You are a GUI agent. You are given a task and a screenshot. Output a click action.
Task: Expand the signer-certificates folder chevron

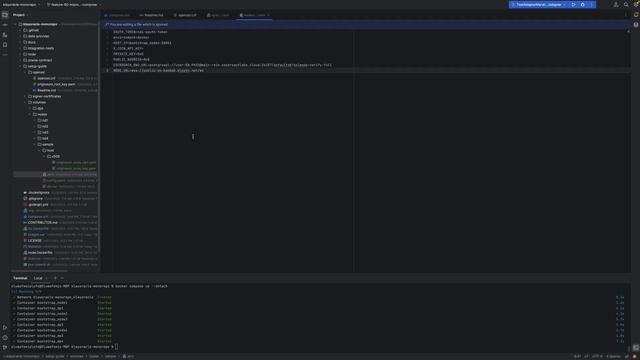click(25, 96)
